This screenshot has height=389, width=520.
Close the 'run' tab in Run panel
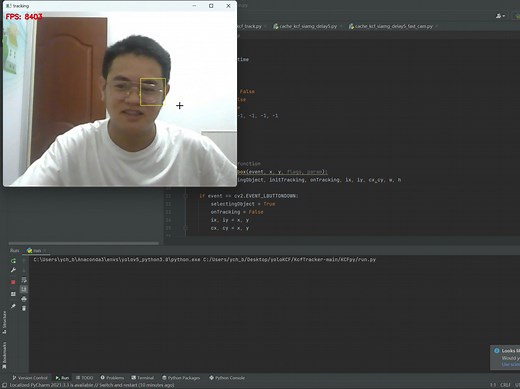pyautogui.click(x=44, y=250)
